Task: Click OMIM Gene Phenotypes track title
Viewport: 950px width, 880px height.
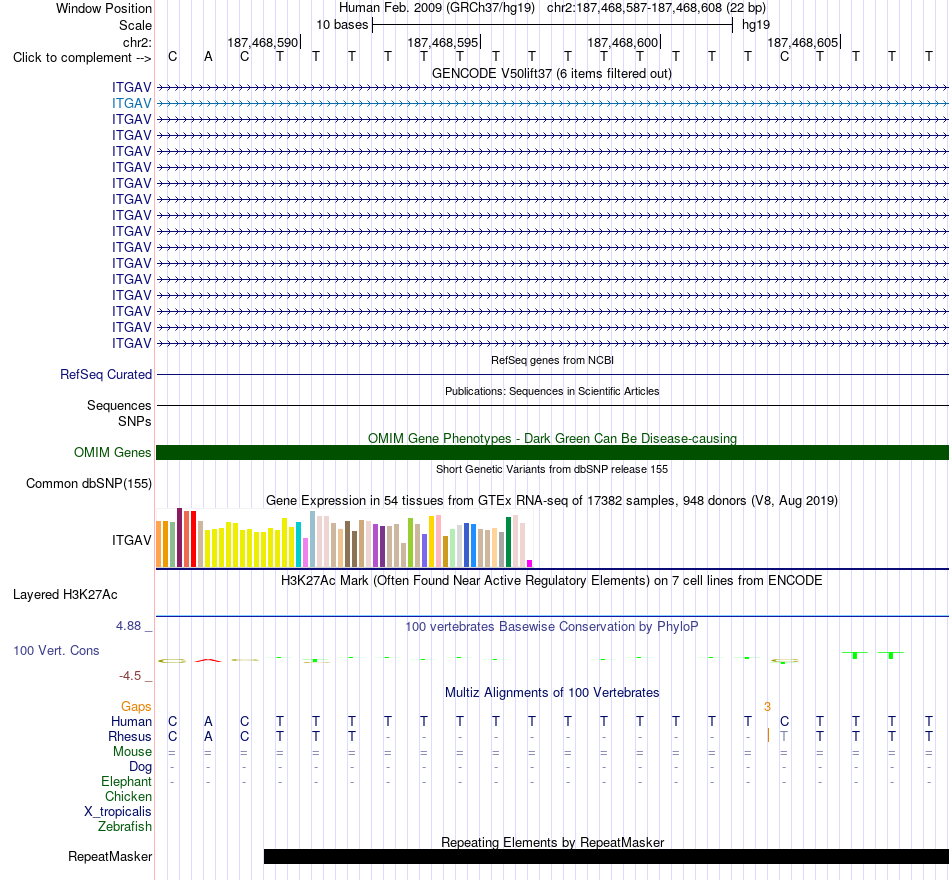Action: click(x=552, y=438)
